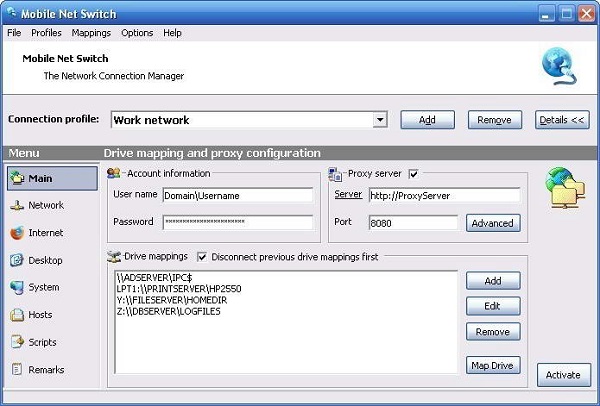Screen dimensions: 600x406
Task: Open the Mappings menu
Action: (91, 33)
